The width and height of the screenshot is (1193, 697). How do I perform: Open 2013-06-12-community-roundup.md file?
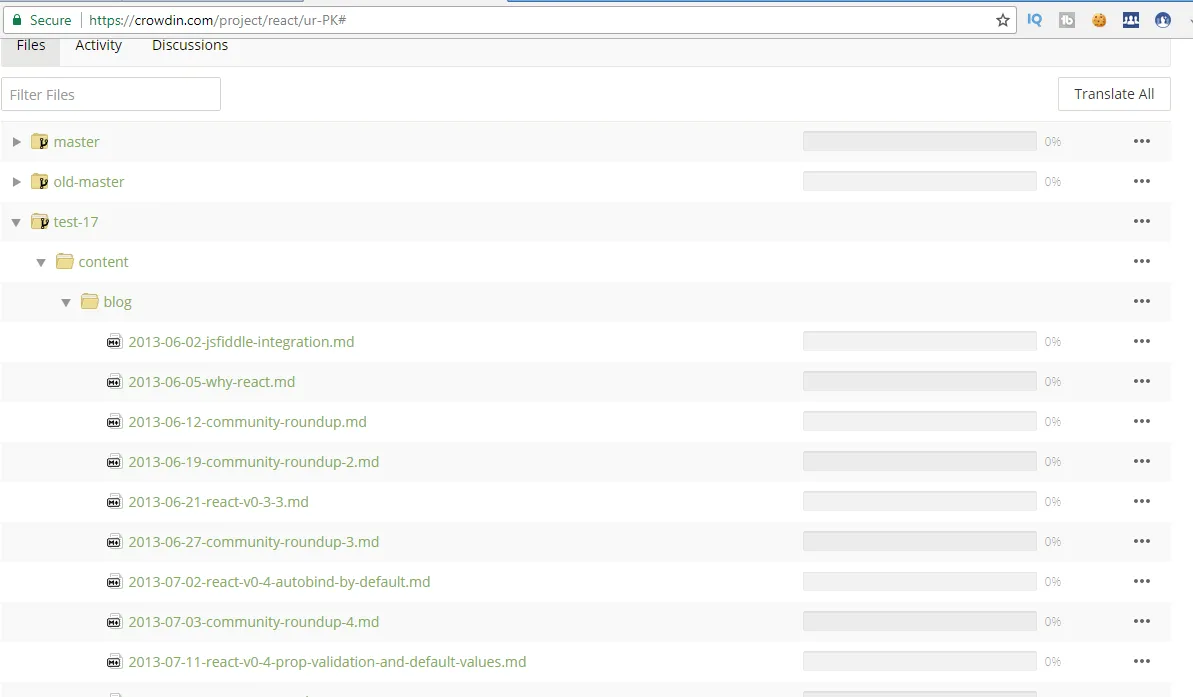(247, 422)
